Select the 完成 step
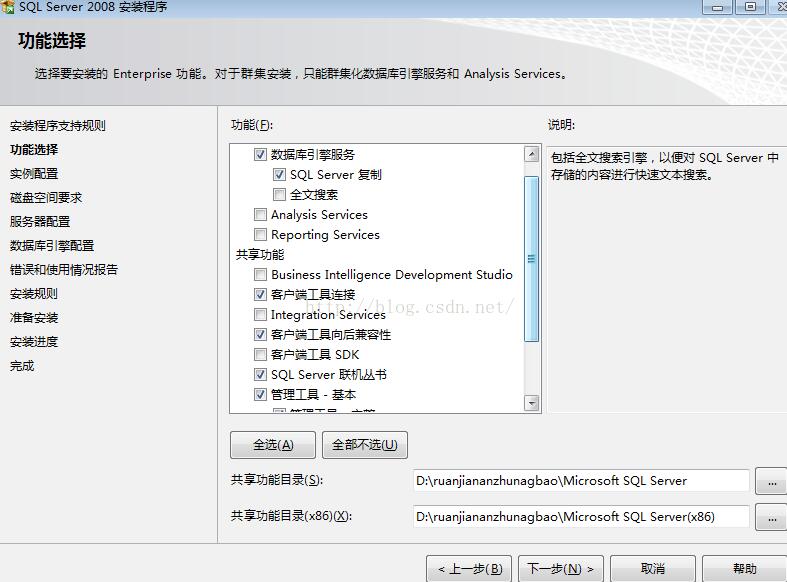The image size is (787, 582). point(22,366)
